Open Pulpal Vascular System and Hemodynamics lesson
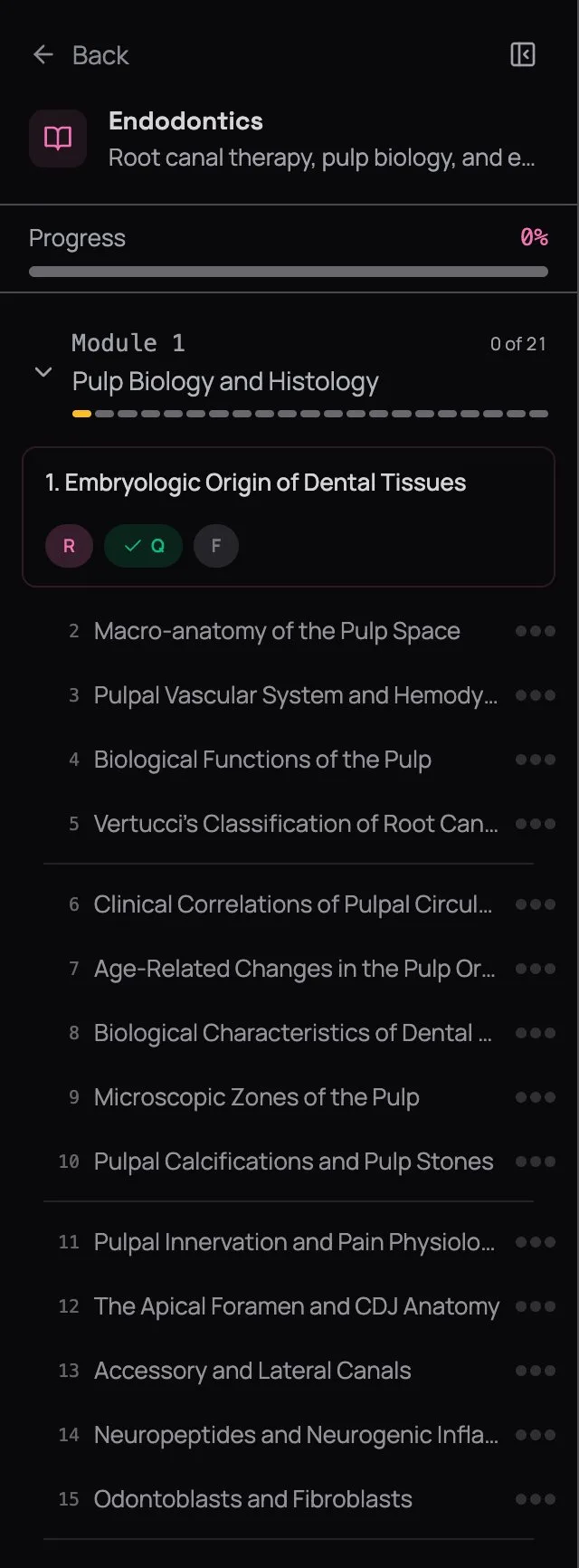 click(x=295, y=695)
